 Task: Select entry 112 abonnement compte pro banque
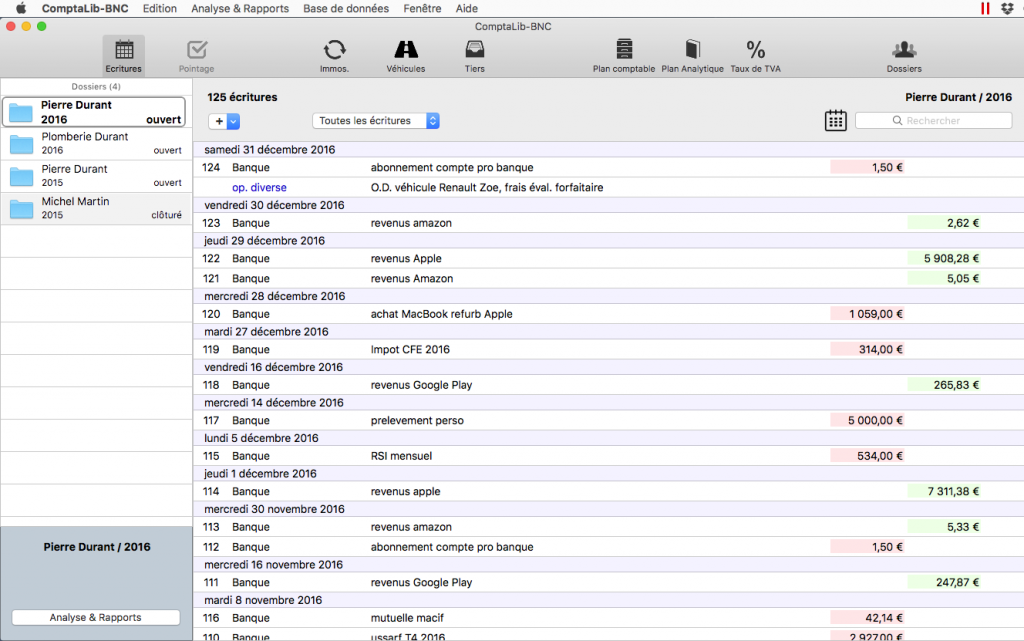(609, 547)
